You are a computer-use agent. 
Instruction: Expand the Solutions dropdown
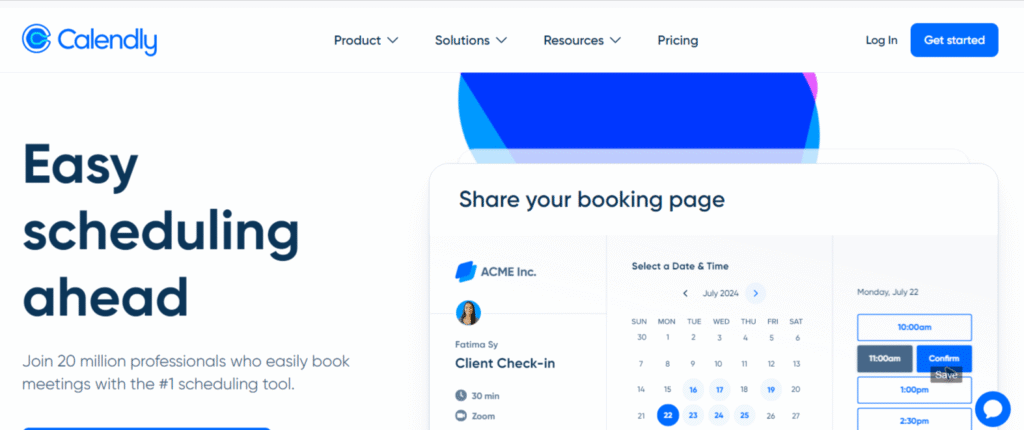pos(471,41)
